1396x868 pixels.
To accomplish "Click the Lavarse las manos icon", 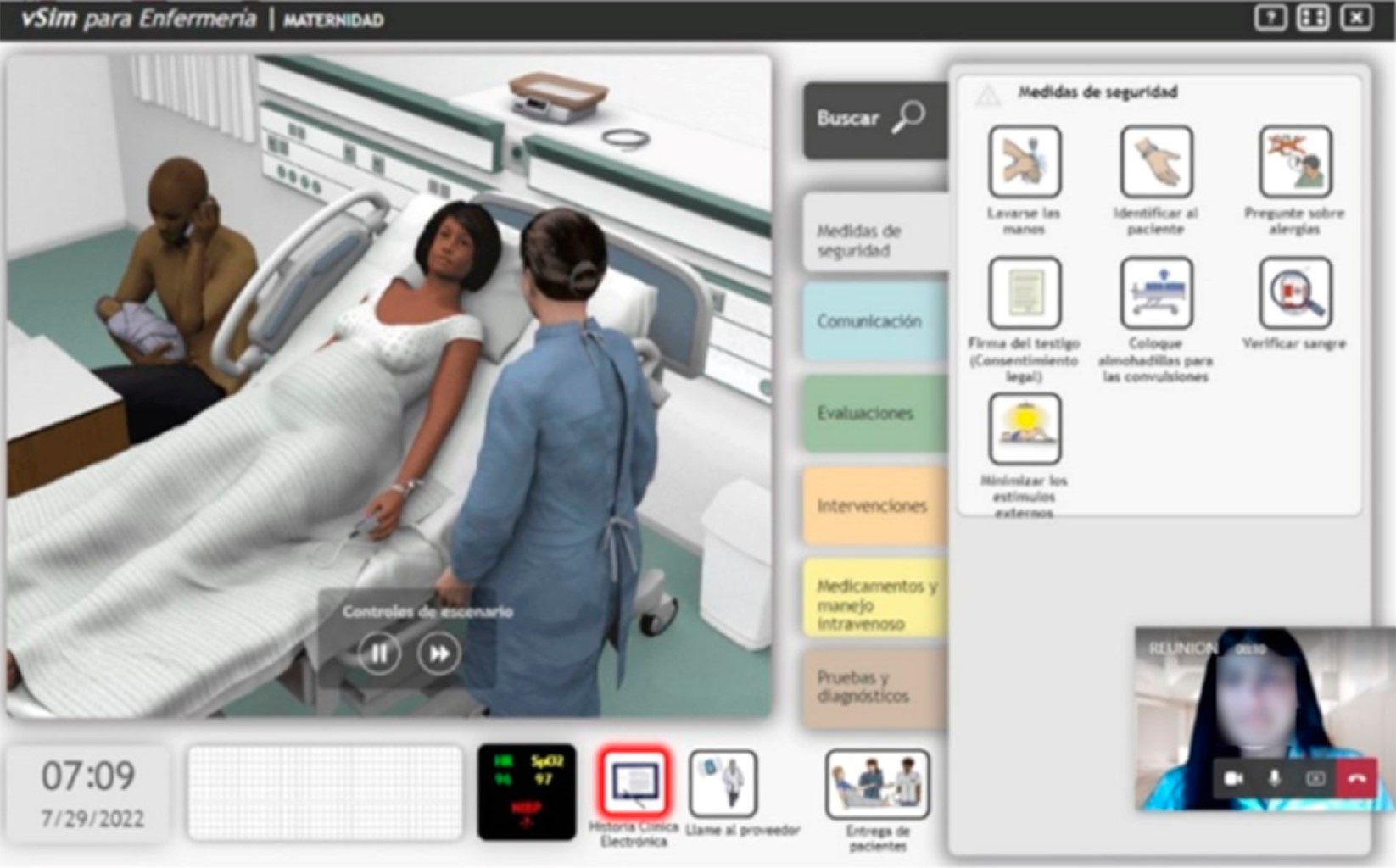I will click(x=1025, y=162).
